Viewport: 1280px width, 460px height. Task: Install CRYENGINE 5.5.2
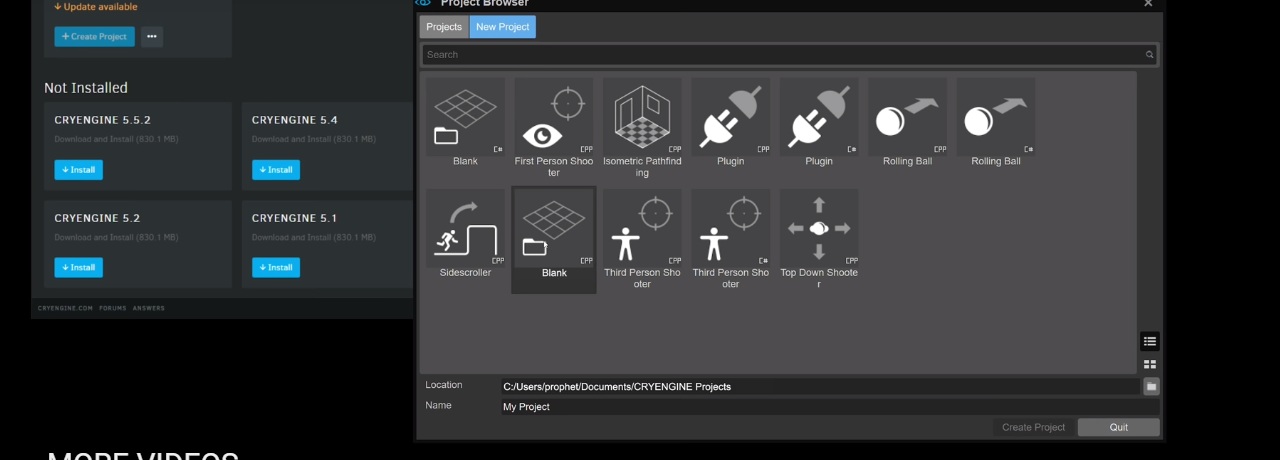78,170
